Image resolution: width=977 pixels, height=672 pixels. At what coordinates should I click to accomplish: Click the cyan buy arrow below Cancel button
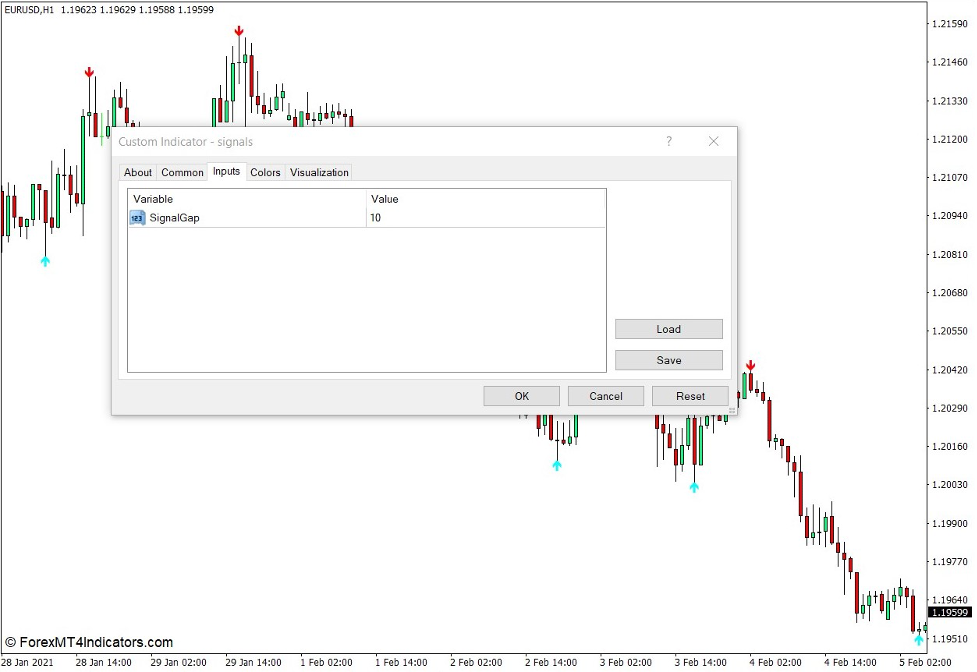557,465
